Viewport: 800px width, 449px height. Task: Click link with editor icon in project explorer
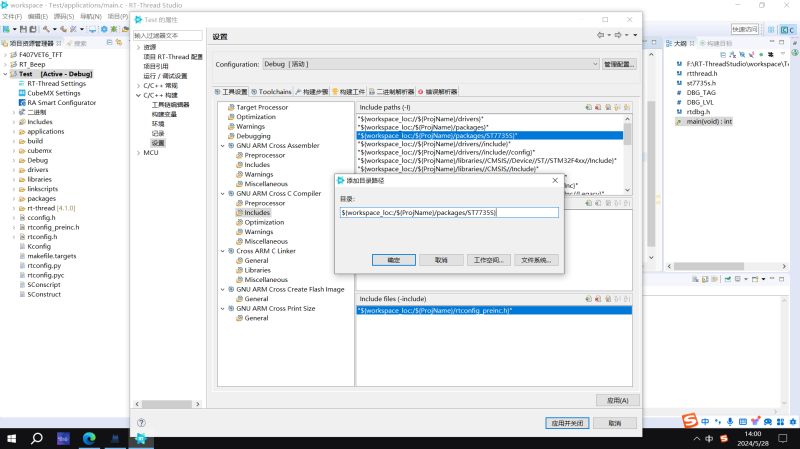coord(119,43)
